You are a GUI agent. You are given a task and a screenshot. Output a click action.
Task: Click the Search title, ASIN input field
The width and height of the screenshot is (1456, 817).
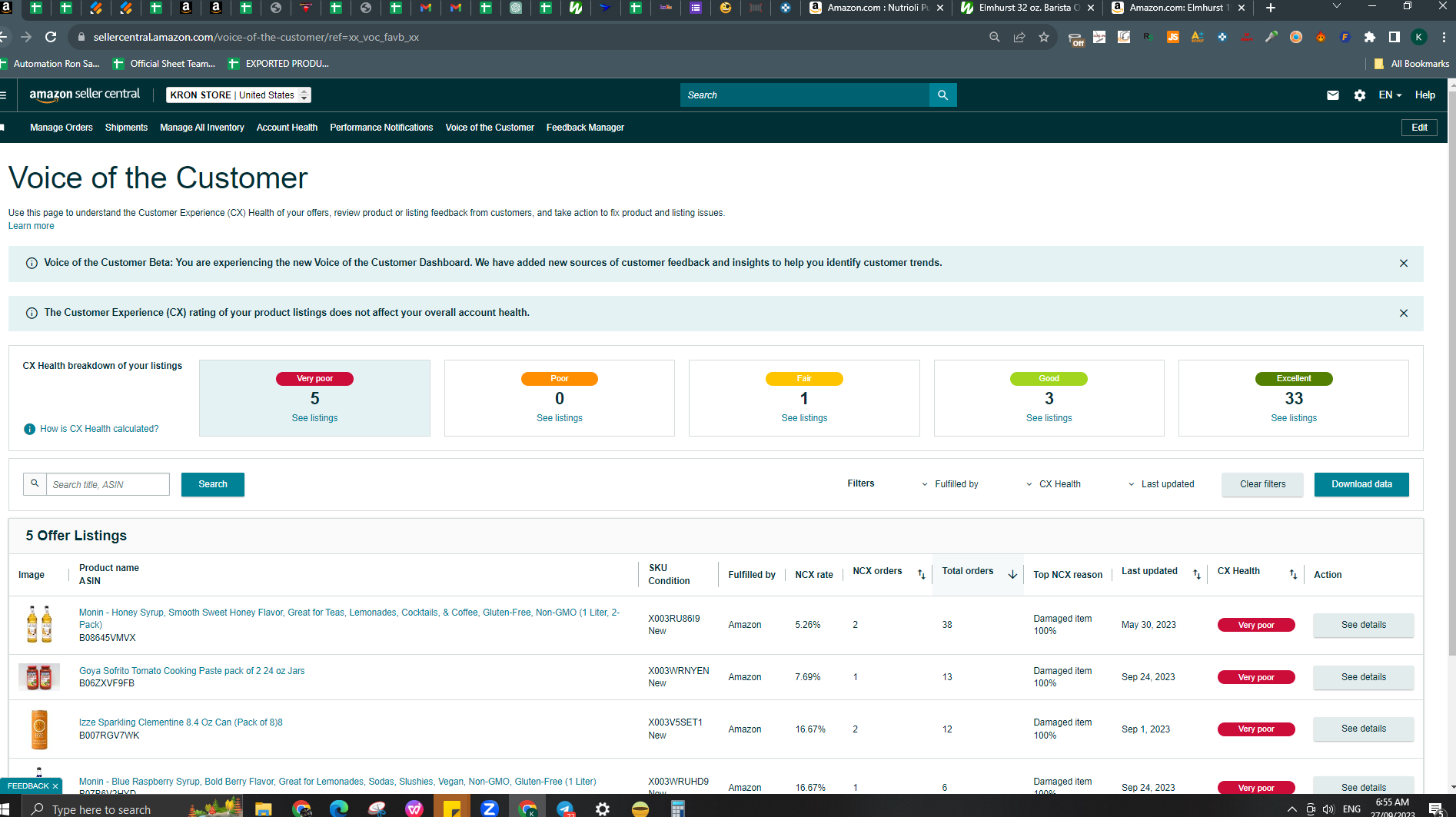108,484
